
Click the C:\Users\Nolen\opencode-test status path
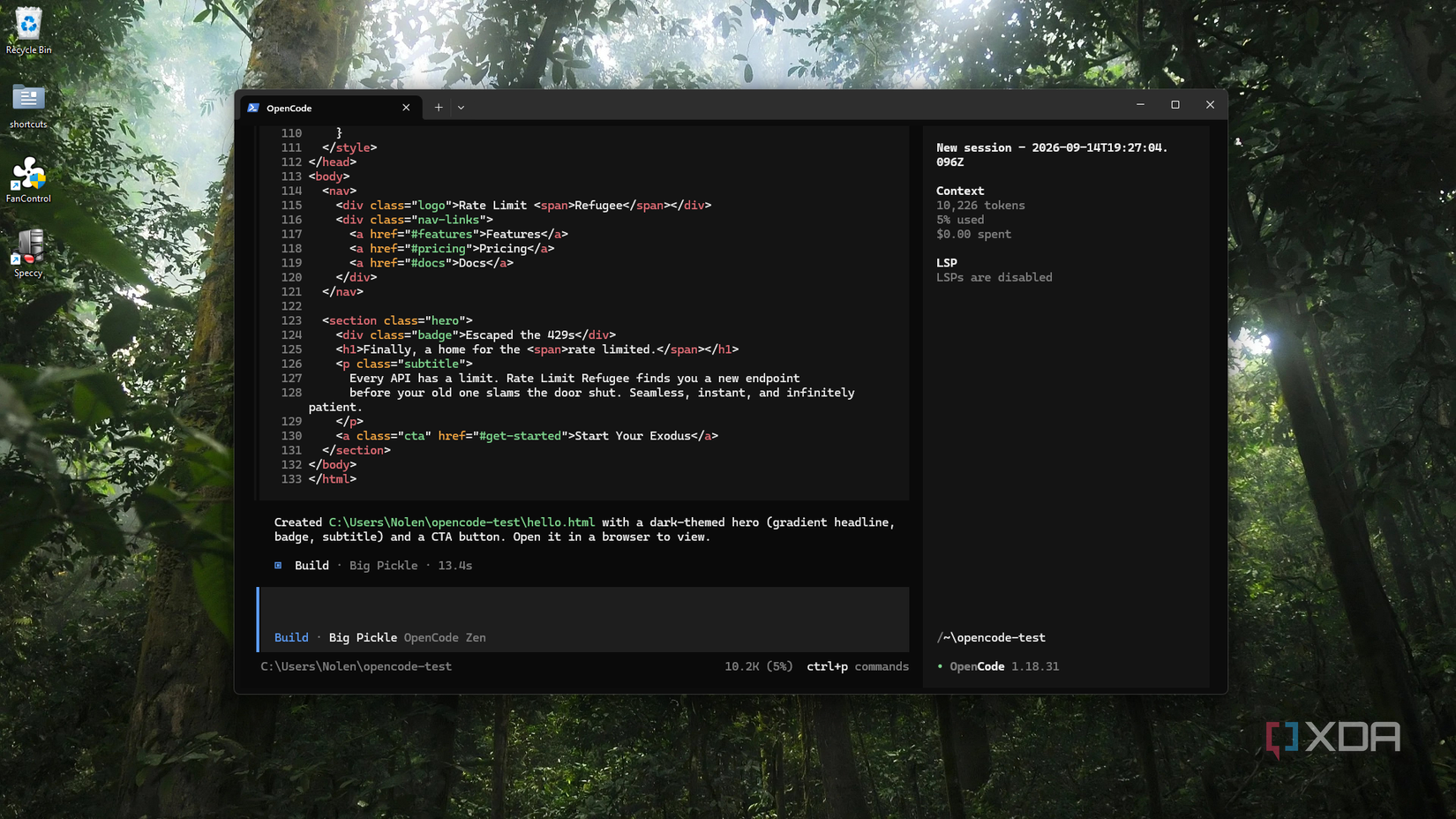click(x=356, y=666)
